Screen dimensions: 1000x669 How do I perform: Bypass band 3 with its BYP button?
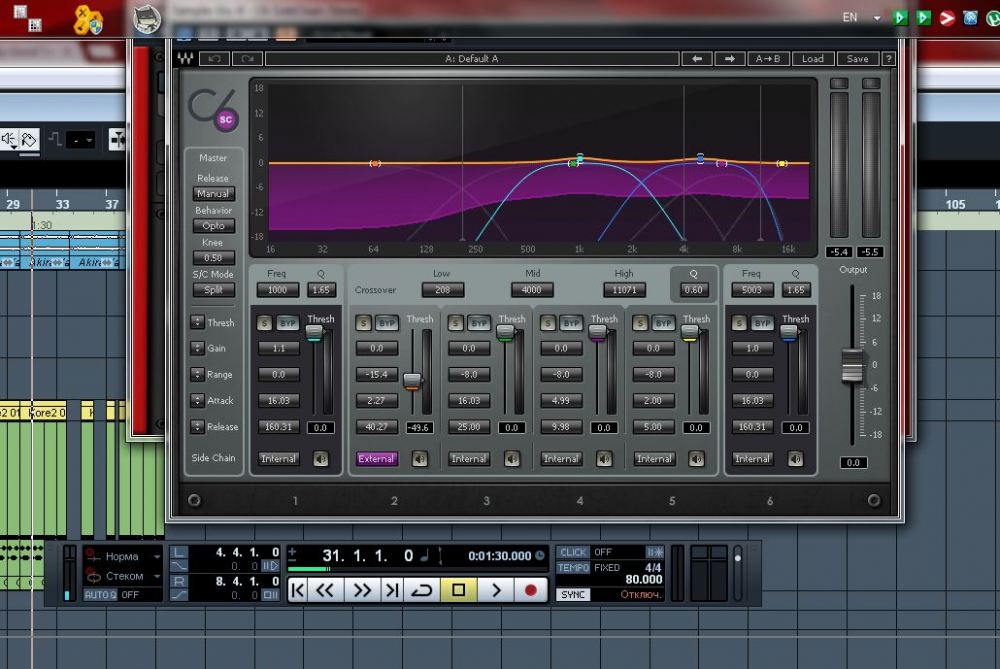click(x=479, y=323)
